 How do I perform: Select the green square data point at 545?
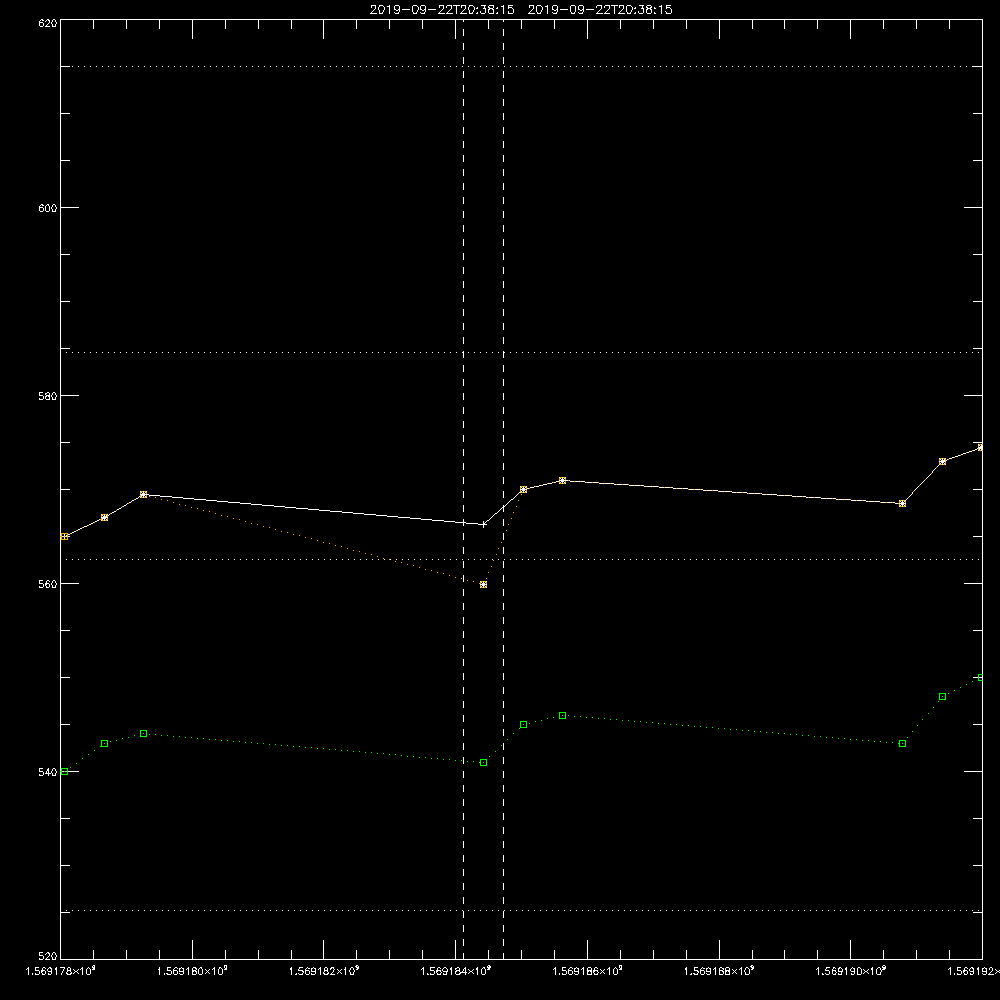pyautogui.click(x=524, y=724)
